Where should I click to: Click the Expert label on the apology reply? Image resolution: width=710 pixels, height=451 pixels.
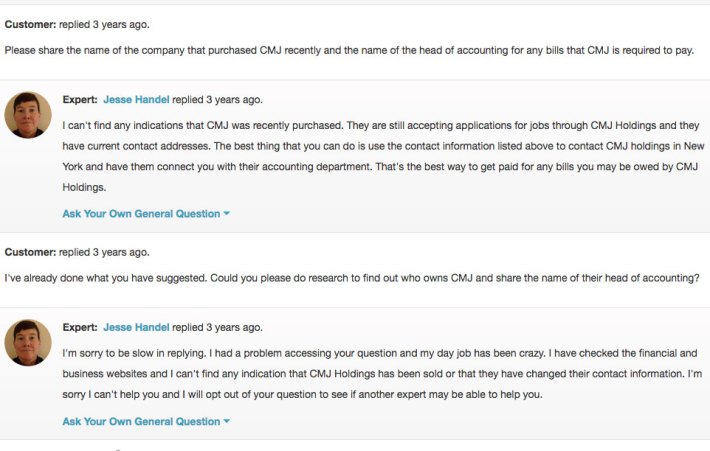pyautogui.click(x=80, y=327)
